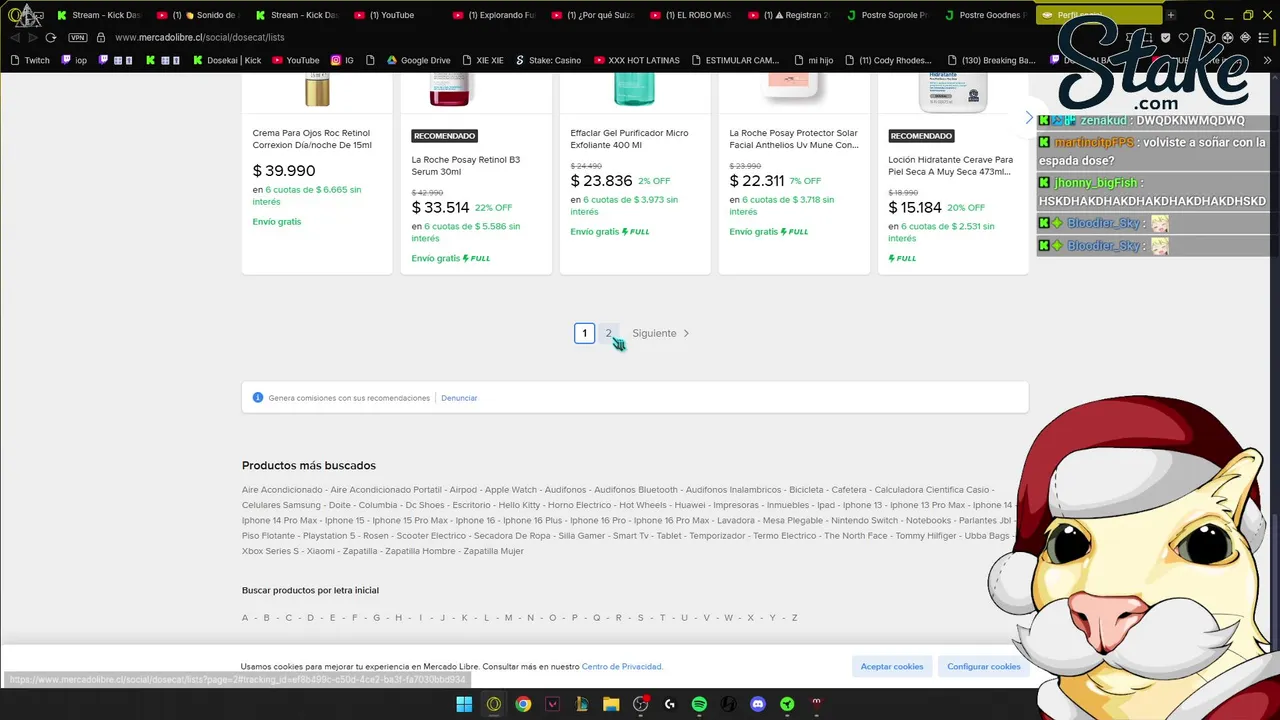Open File Explorer from the taskbar
The image size is (1280, 720).
611,704
